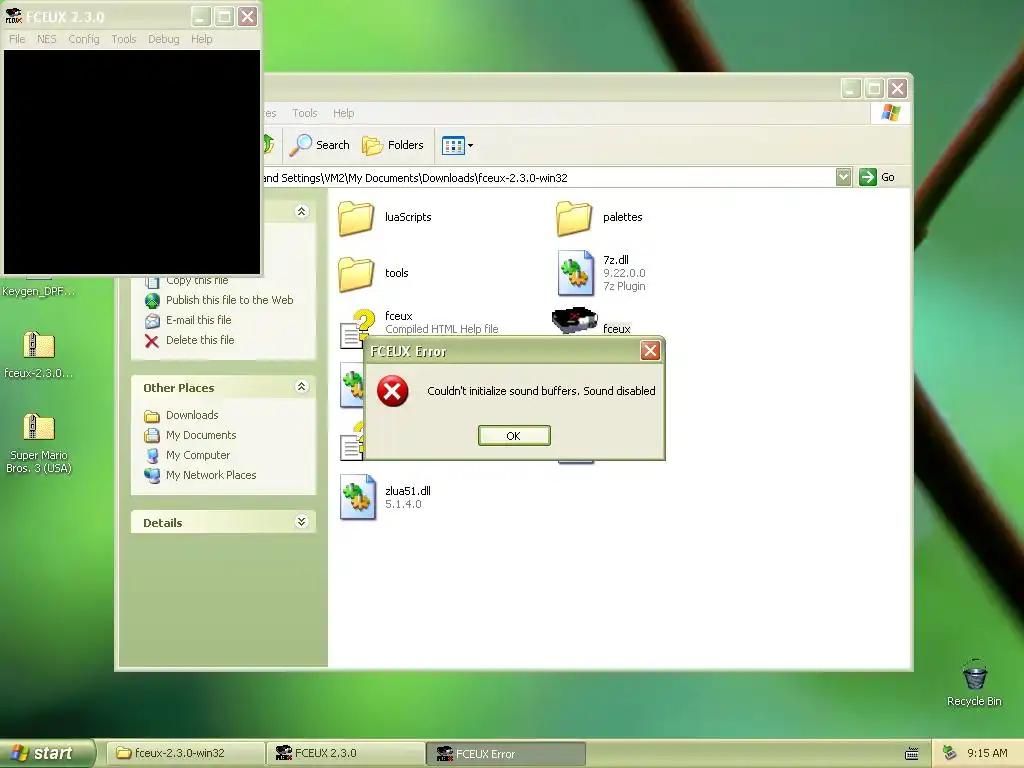Click the system clock showing 9:15 AM

(987, 753)
